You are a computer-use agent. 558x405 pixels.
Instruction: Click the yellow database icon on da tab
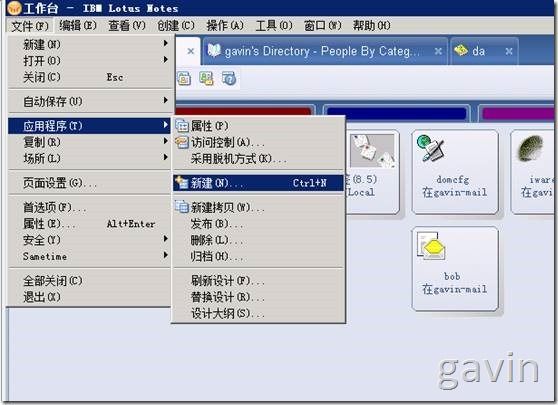pyautogui.click(x=461, y=51)
